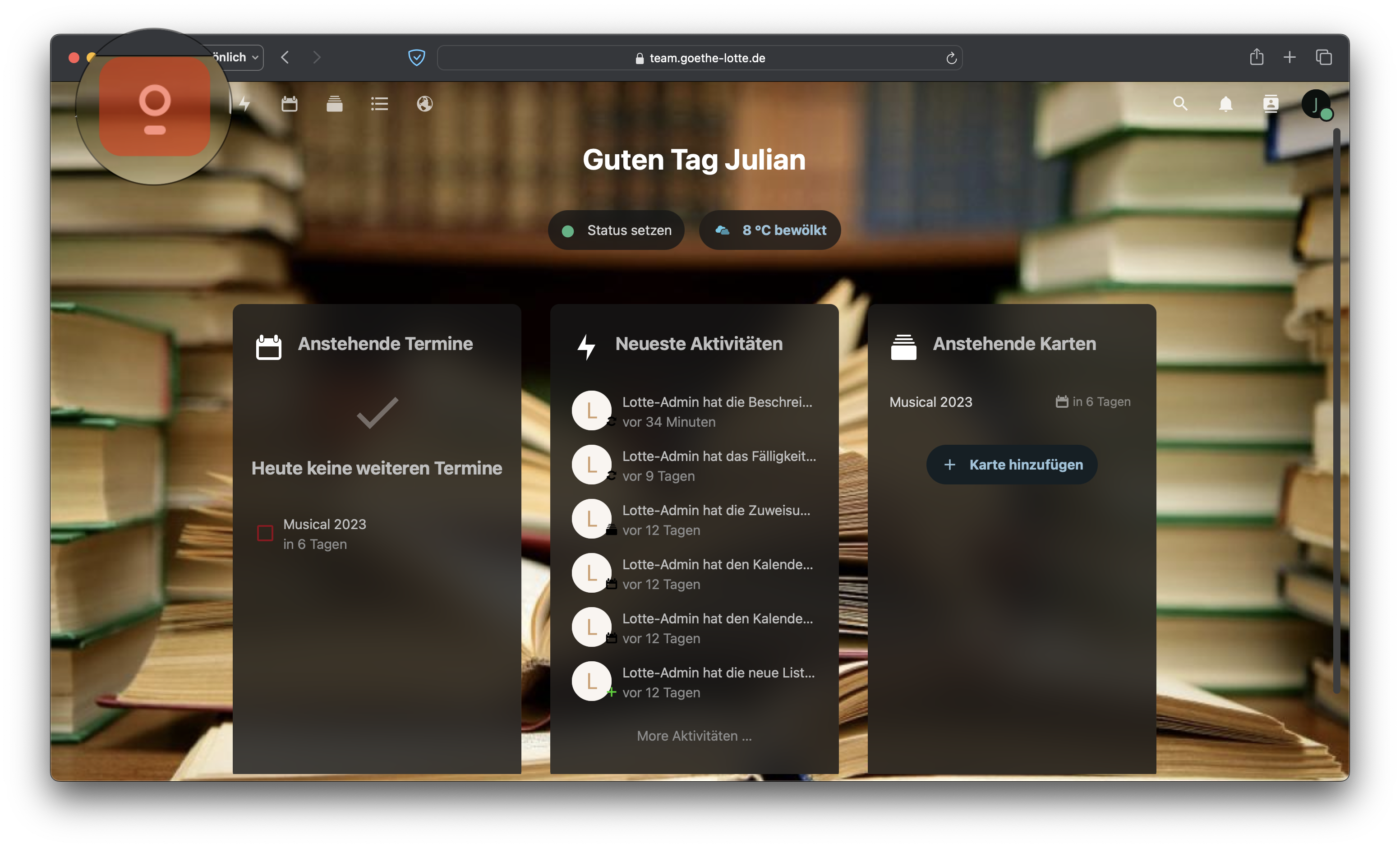The width and height of the screenshot is (1400, 848).
Task: Open Julian's avatar user menu
Action: coord(1315,104)
